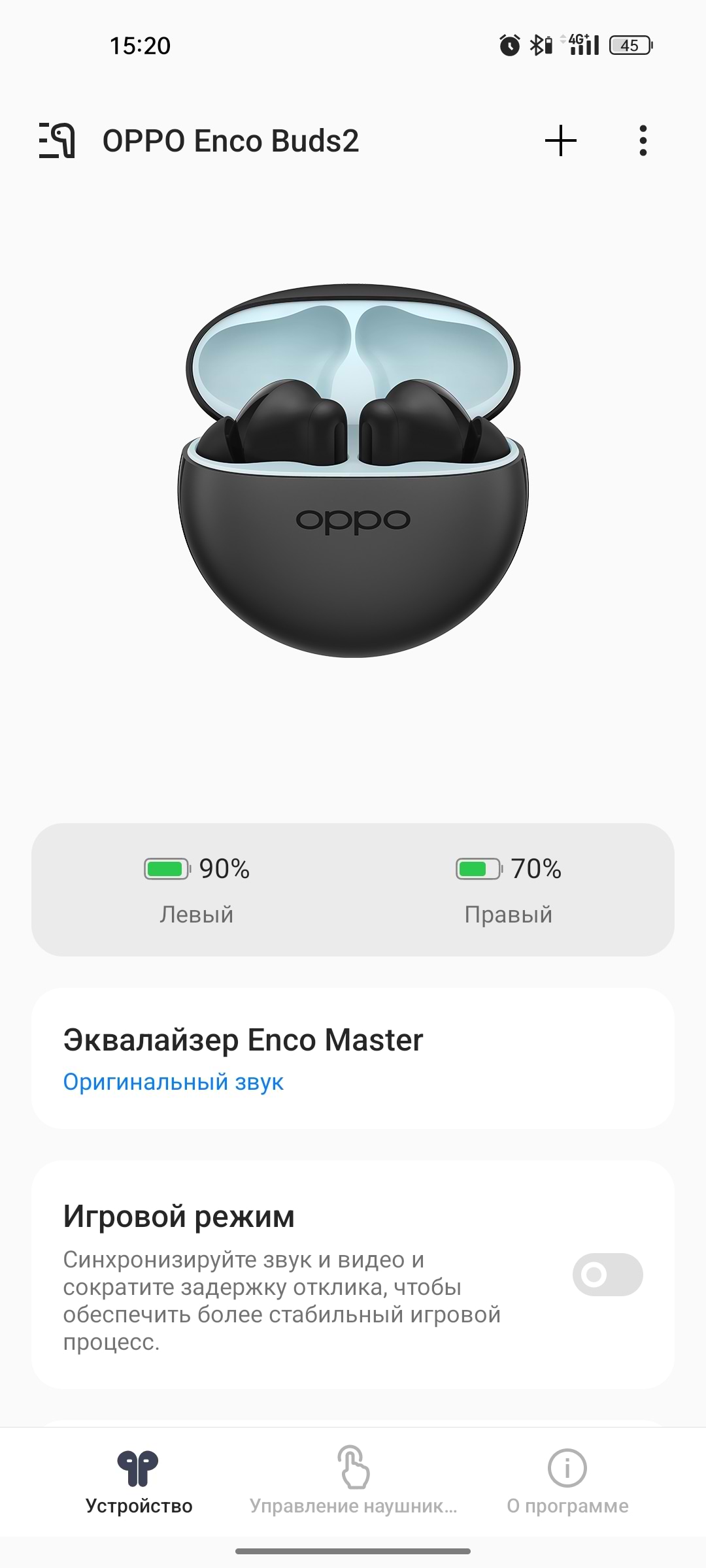Tap the right earbud battery icon
Screen dimensions: 706x1568
pos(479,869)
